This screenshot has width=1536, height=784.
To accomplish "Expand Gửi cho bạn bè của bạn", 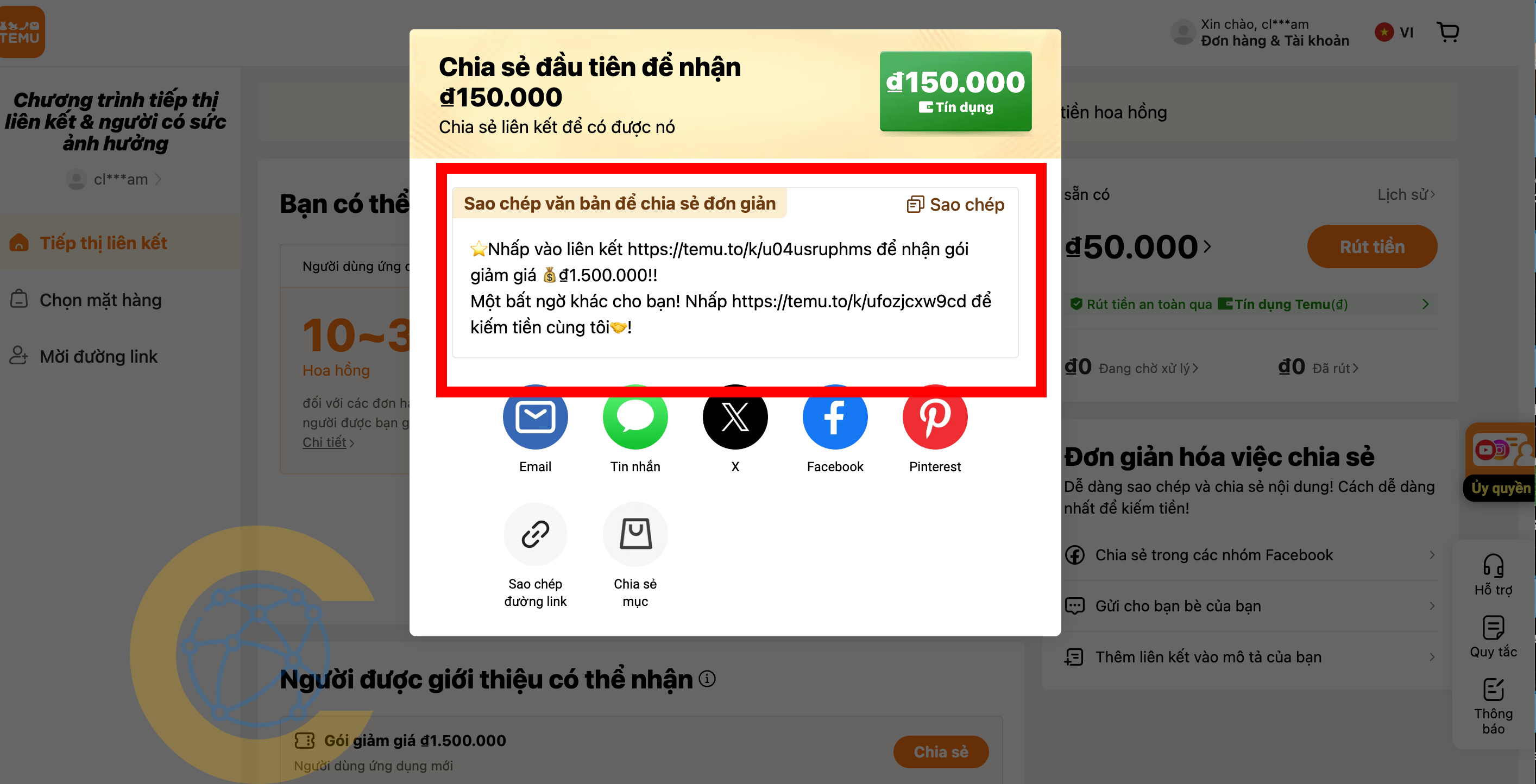I will point(1250,606).
